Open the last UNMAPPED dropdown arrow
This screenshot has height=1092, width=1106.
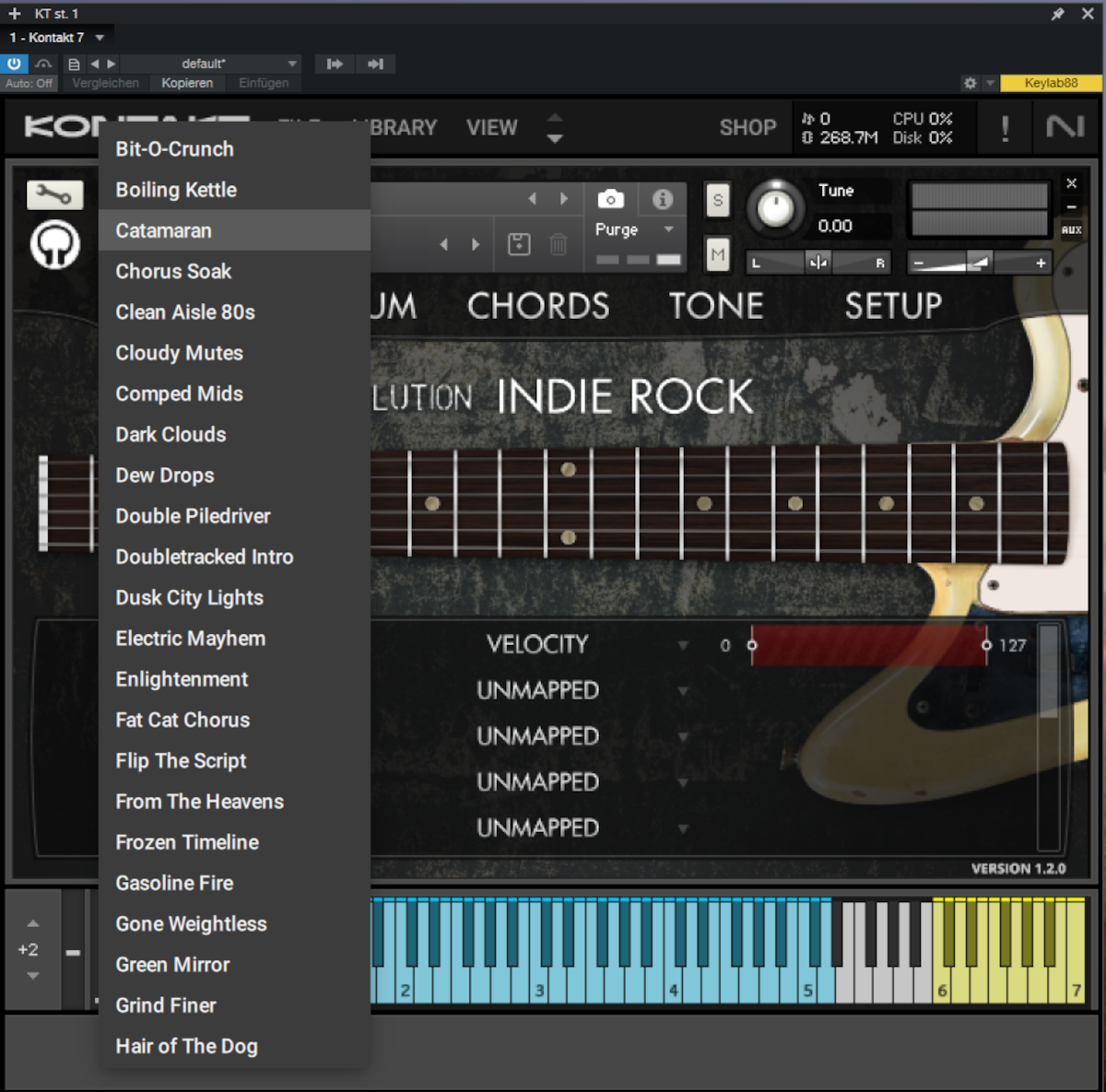click(x=683, y=828)
